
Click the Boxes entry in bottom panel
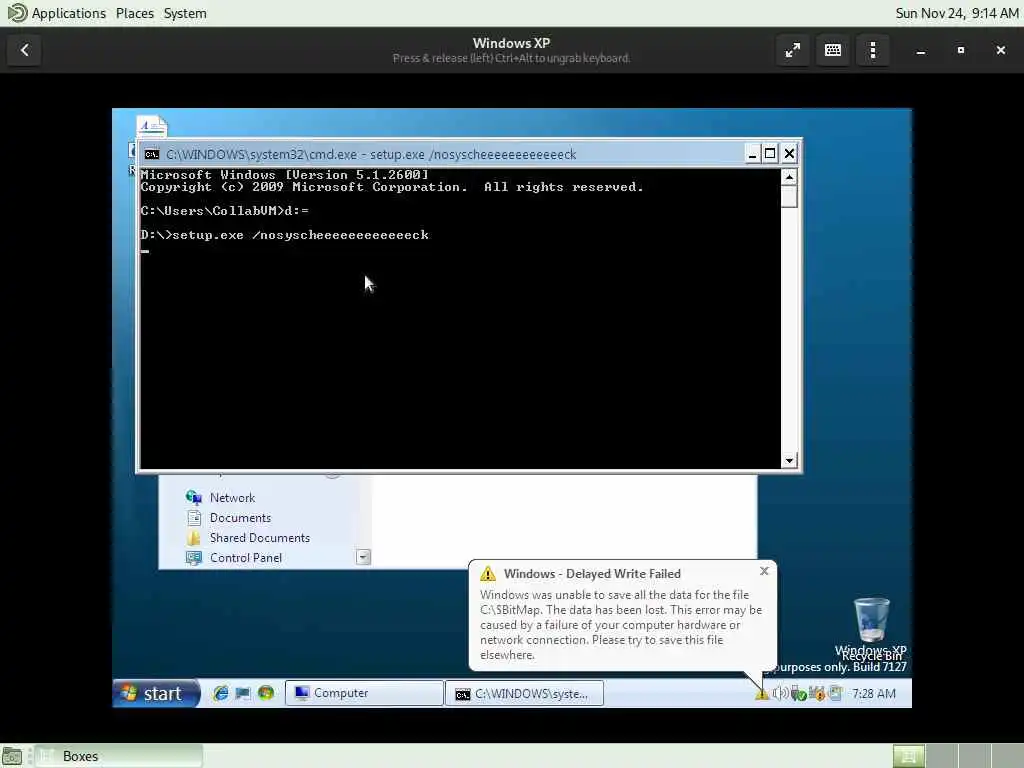[x=118, y=756]
